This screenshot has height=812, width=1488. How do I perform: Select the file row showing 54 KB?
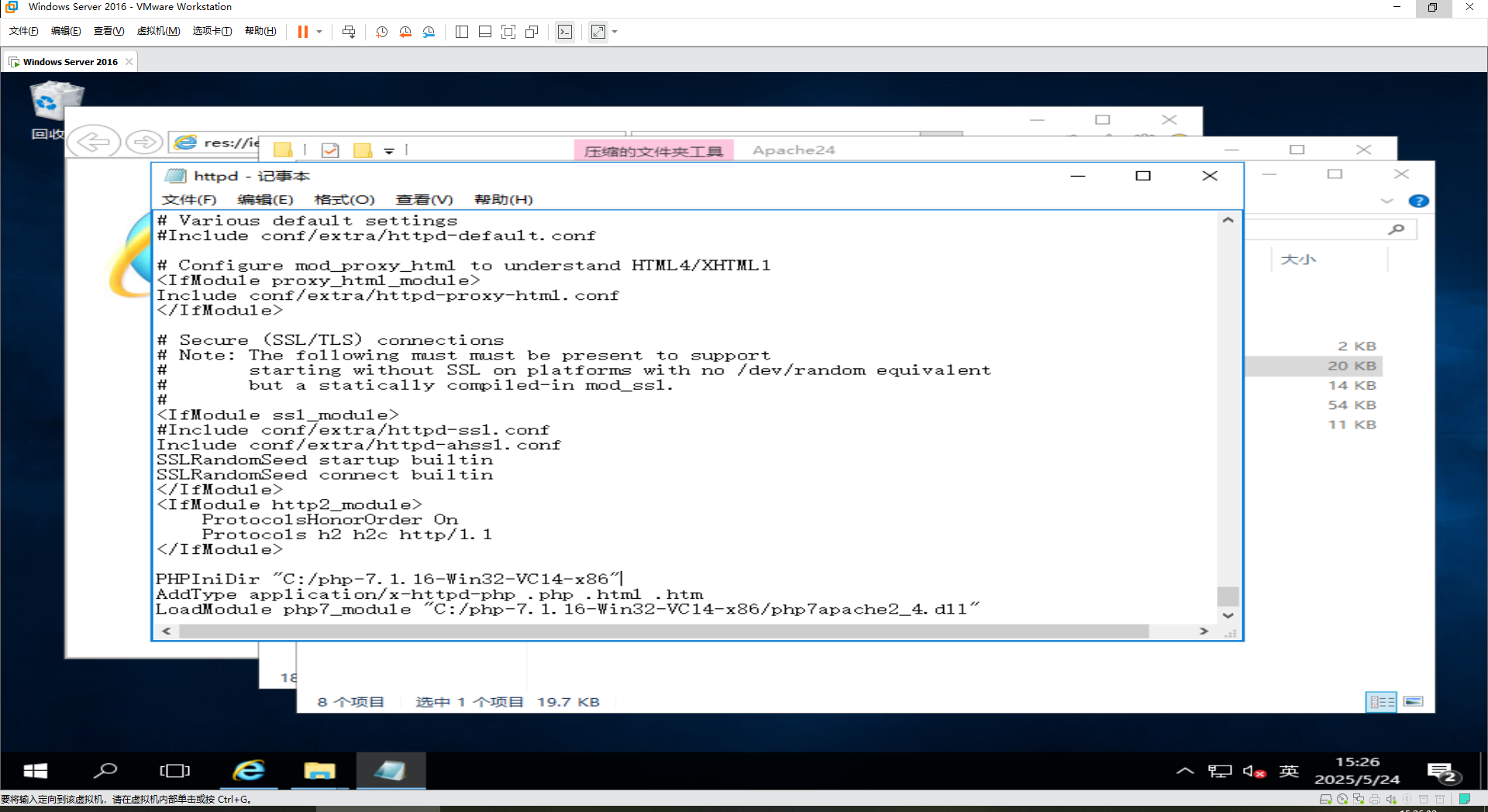(x=1313, y=404)
